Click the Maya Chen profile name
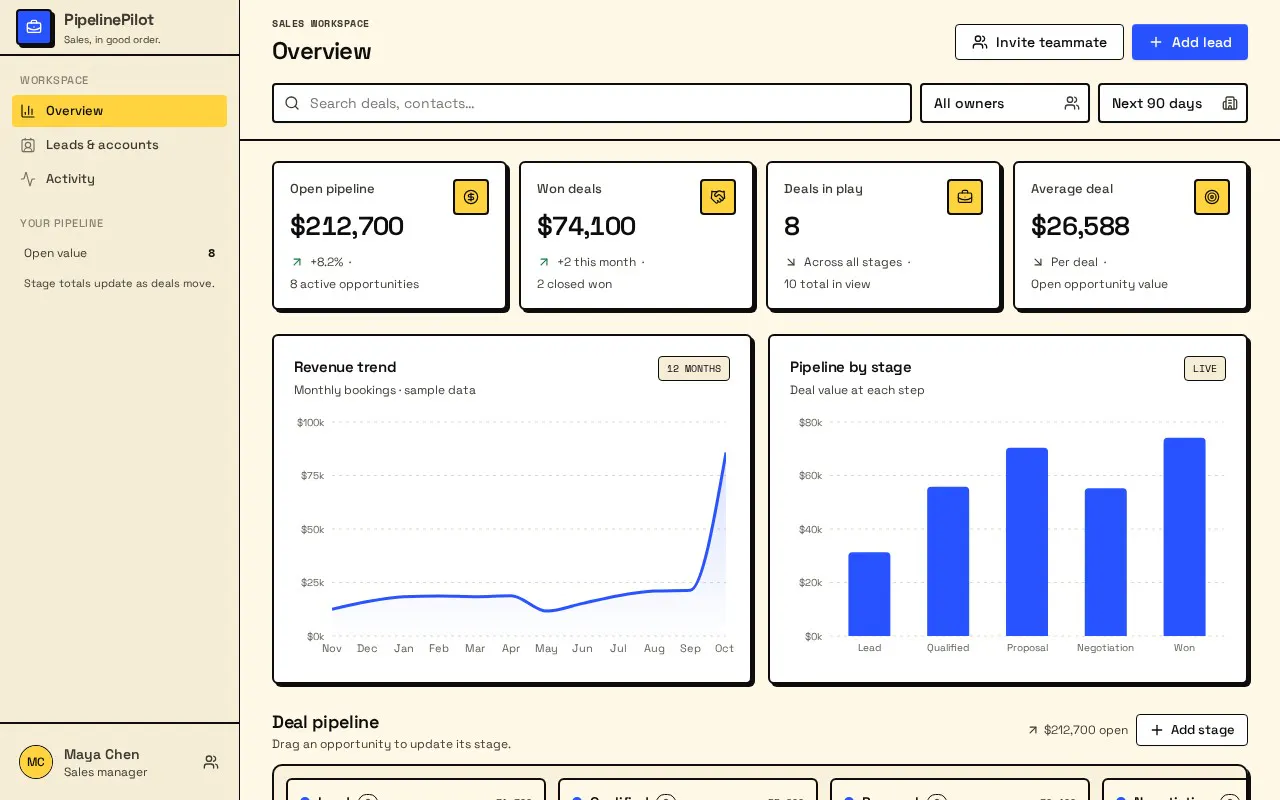This screenshot has width=1280, height=800. pos(102,754)
